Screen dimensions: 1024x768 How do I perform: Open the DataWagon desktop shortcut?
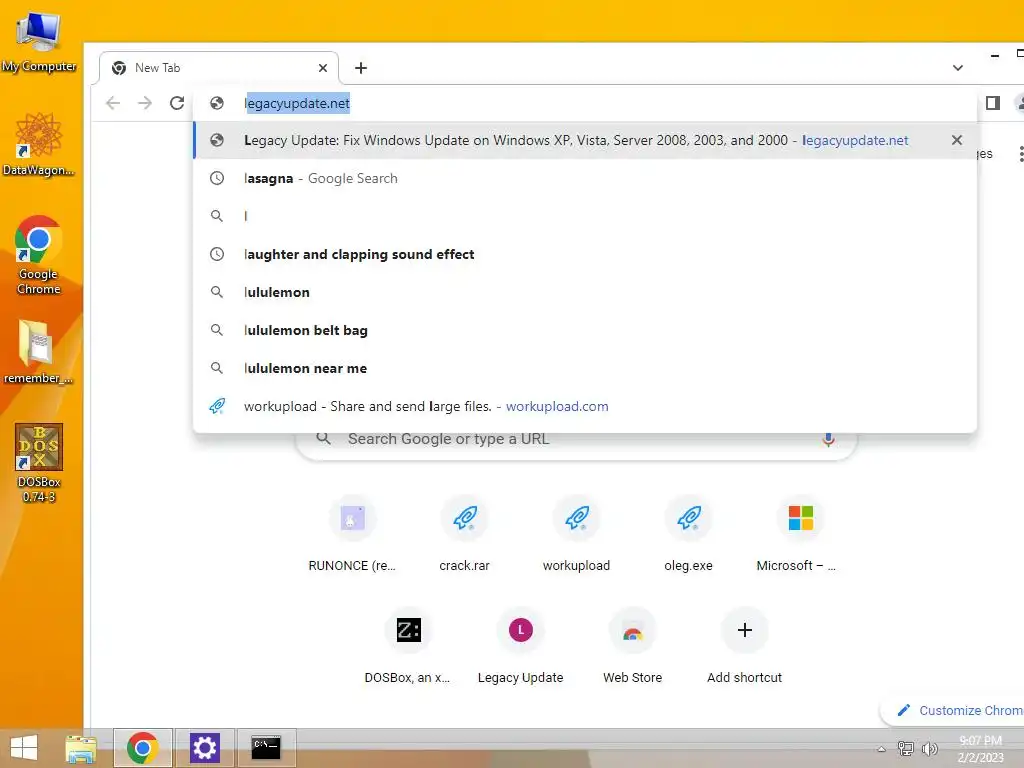pyautogui.click(x=39, y=144)
